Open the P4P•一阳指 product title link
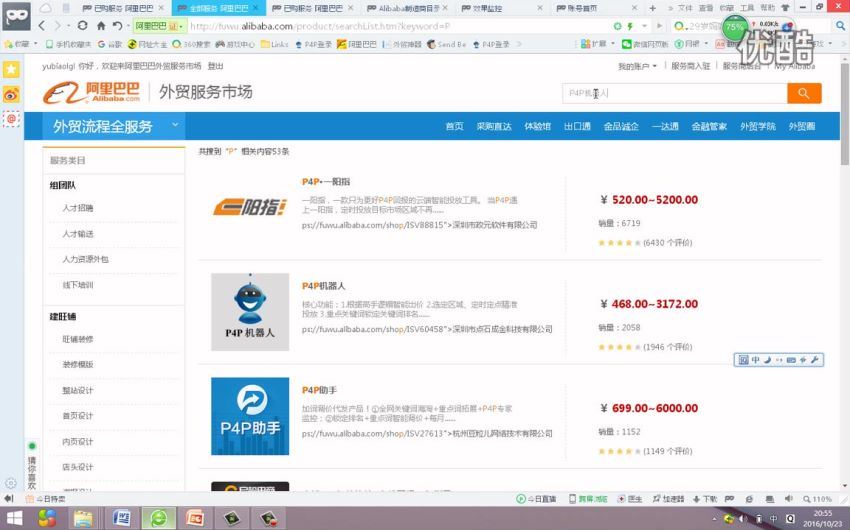This screenshot has height=530, width=850. click(326, 181)
